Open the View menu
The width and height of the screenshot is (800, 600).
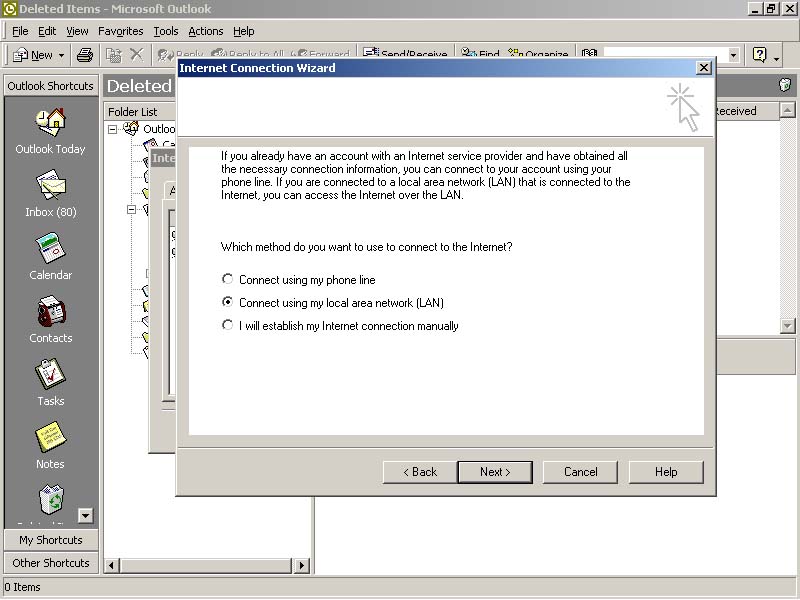click(x=77, y=31)
